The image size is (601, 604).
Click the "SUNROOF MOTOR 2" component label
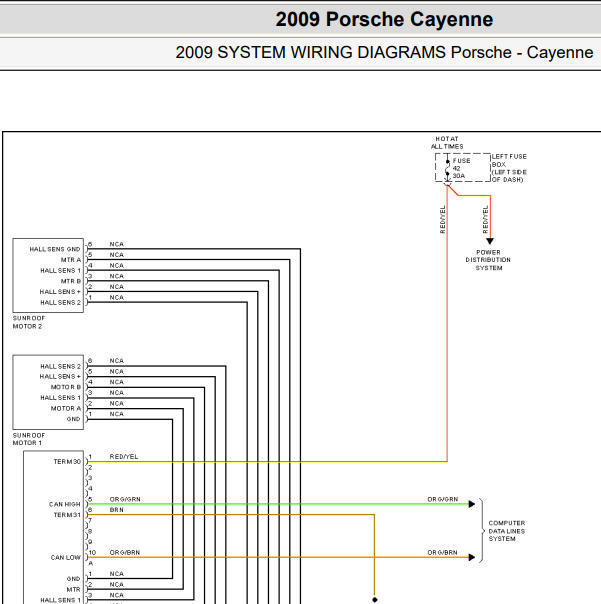(x=29, y=322)
